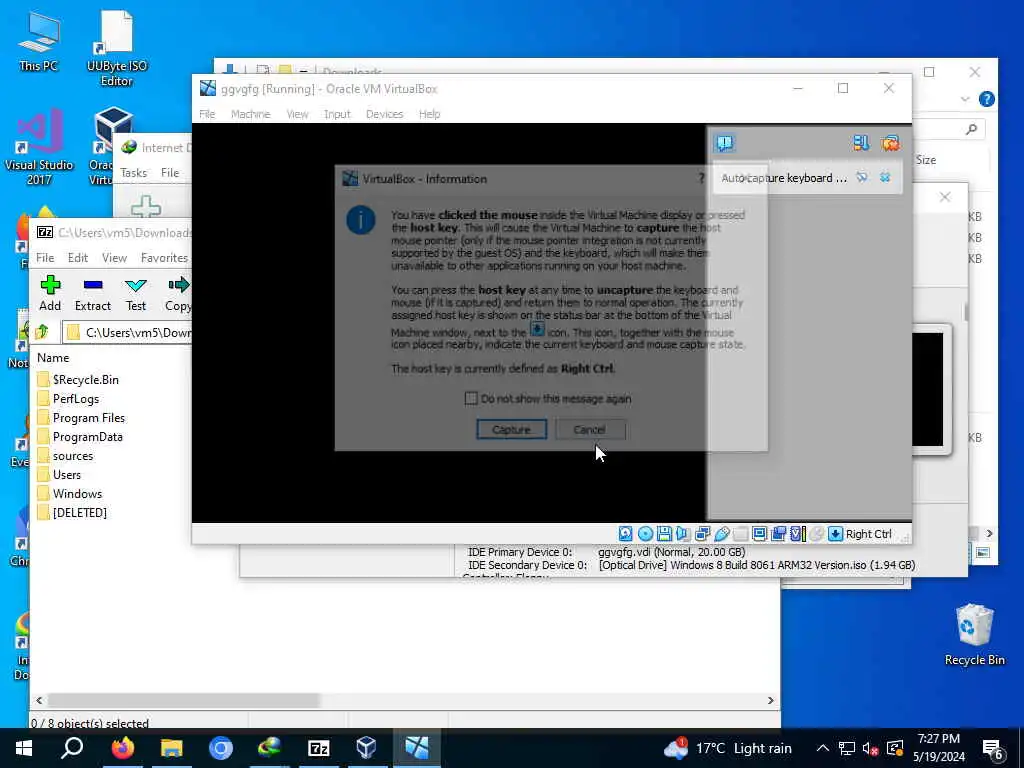This screenshot has height=768, width=1024.
Task: Click the host key down-arrow icon
Action: 835,534
